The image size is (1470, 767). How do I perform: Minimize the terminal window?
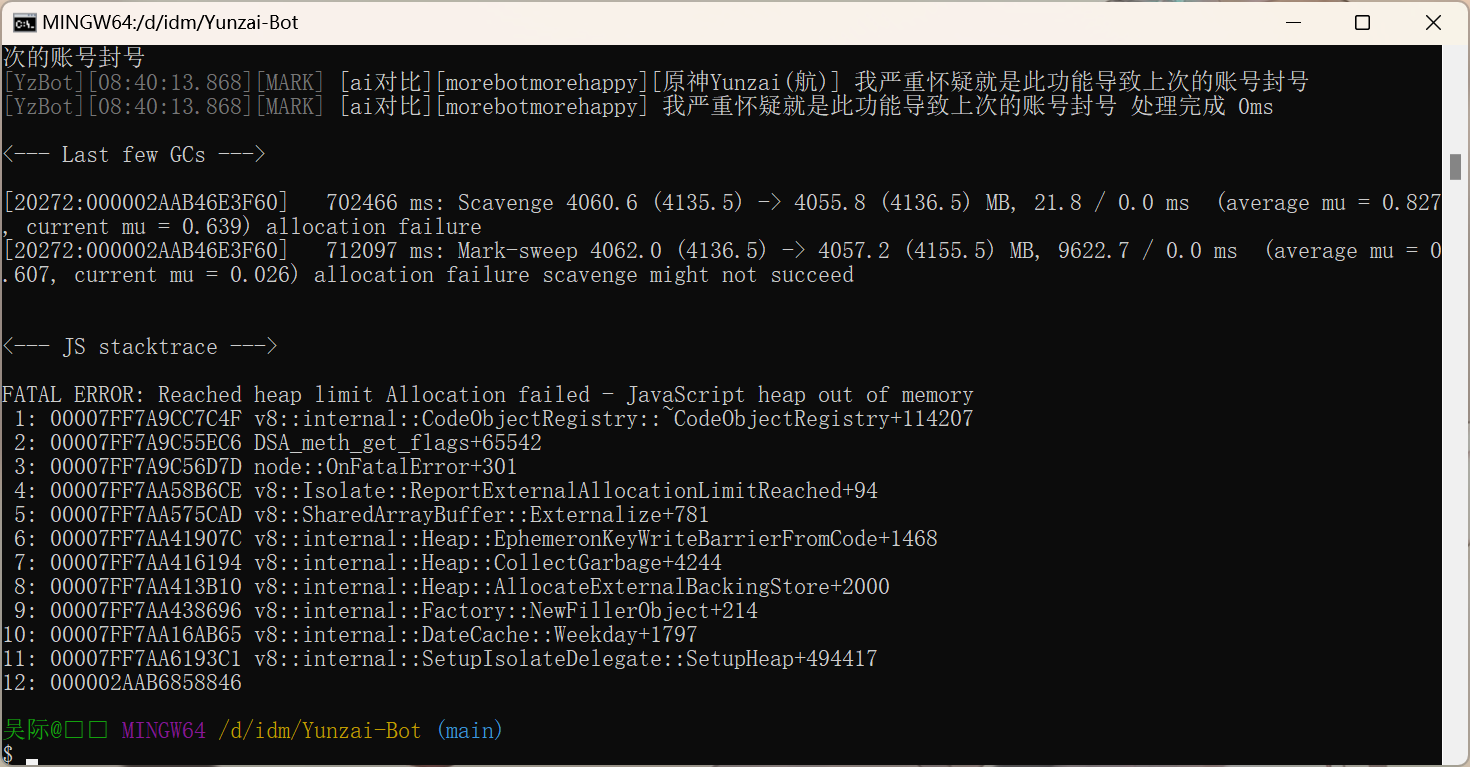(1292, 22)
